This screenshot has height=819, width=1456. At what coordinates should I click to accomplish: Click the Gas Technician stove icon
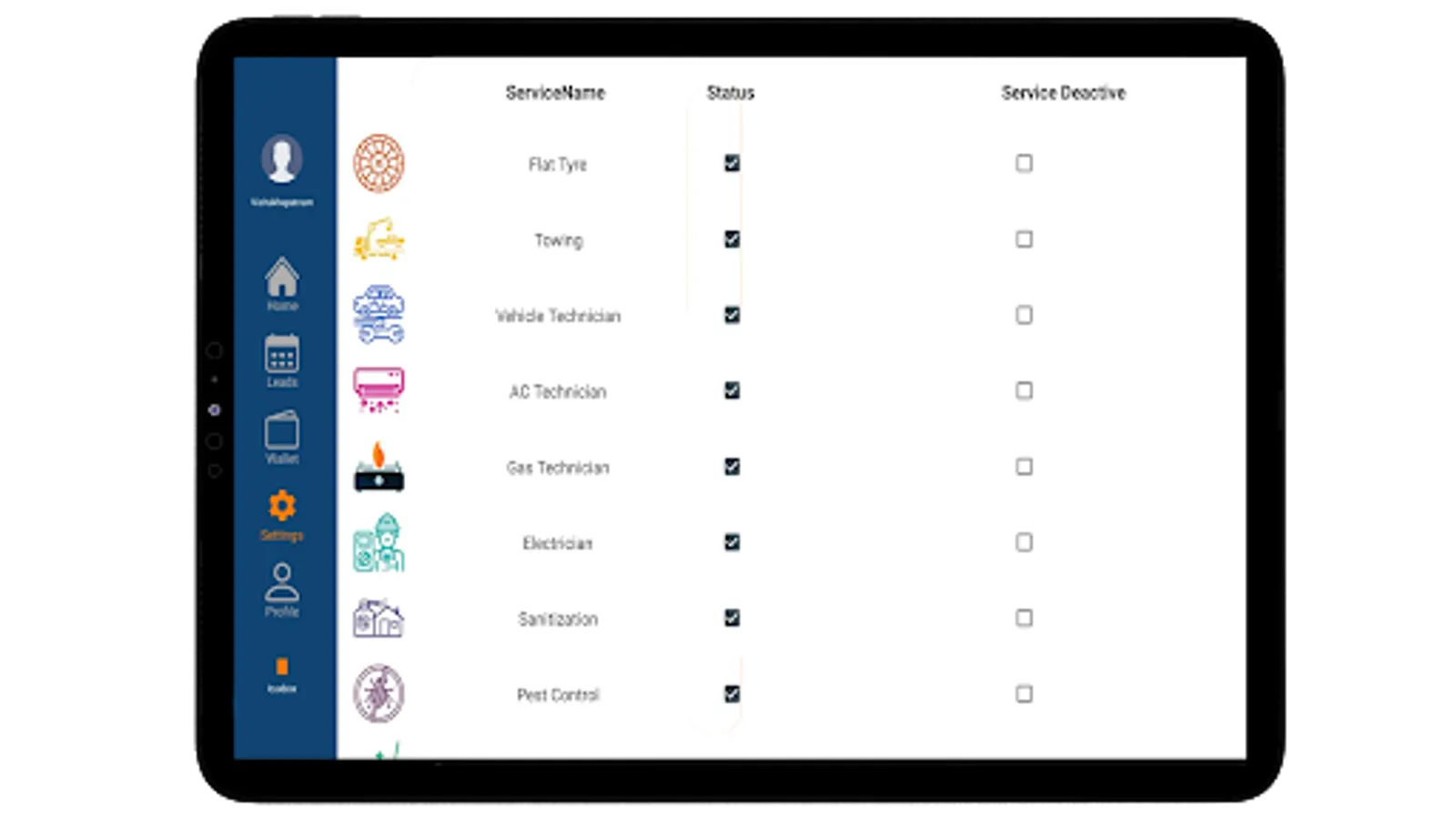coord(379,467)
